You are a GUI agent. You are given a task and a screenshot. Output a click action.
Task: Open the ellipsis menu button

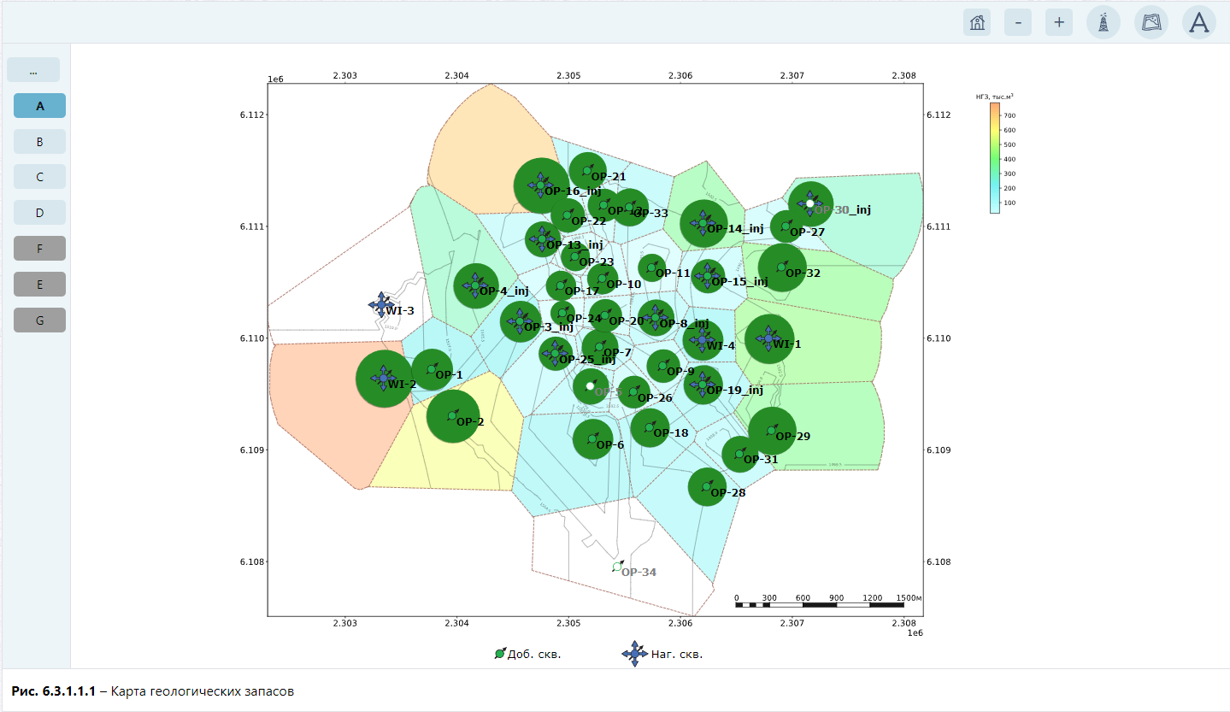[33, 70]
